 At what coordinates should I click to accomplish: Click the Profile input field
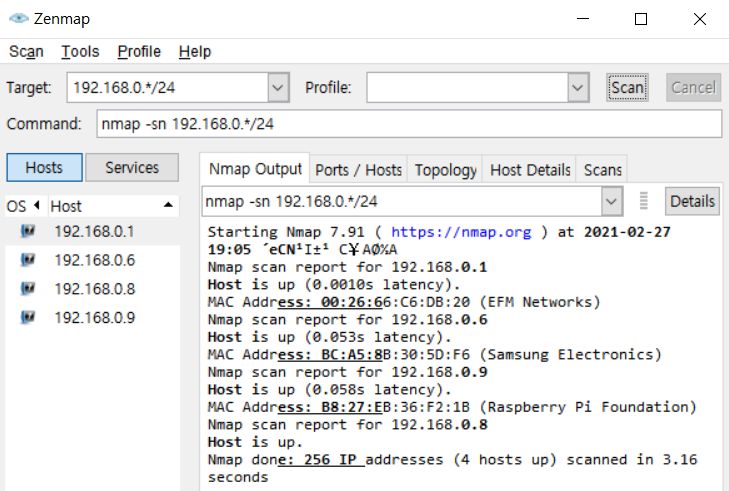click(467, 87)
